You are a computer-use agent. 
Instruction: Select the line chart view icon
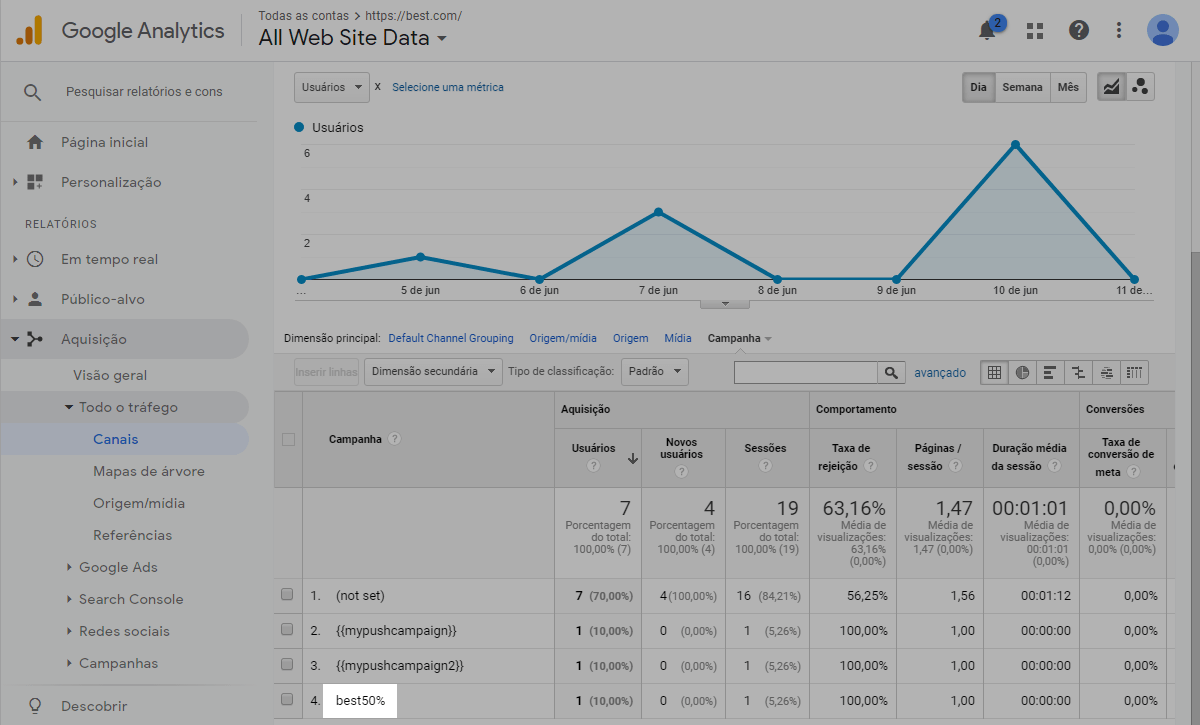point(1111,87)
